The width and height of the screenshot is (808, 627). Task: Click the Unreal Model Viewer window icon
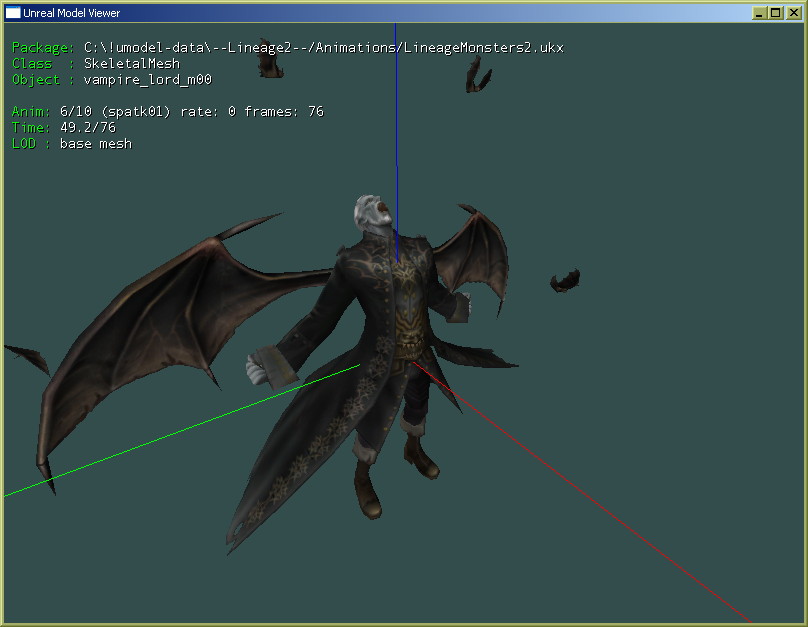pos(13,13)
